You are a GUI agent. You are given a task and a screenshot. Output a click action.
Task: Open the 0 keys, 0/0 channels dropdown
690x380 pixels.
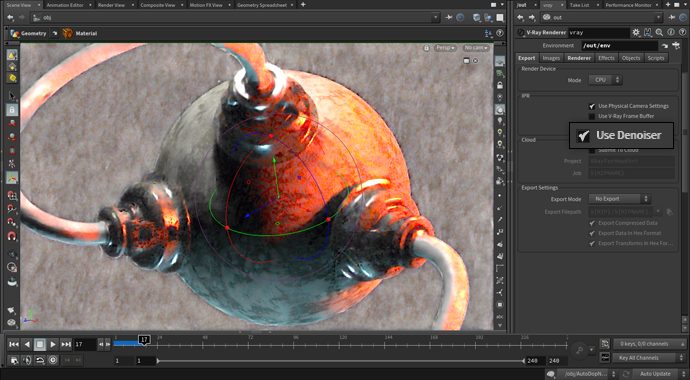(x=649, y=344)
